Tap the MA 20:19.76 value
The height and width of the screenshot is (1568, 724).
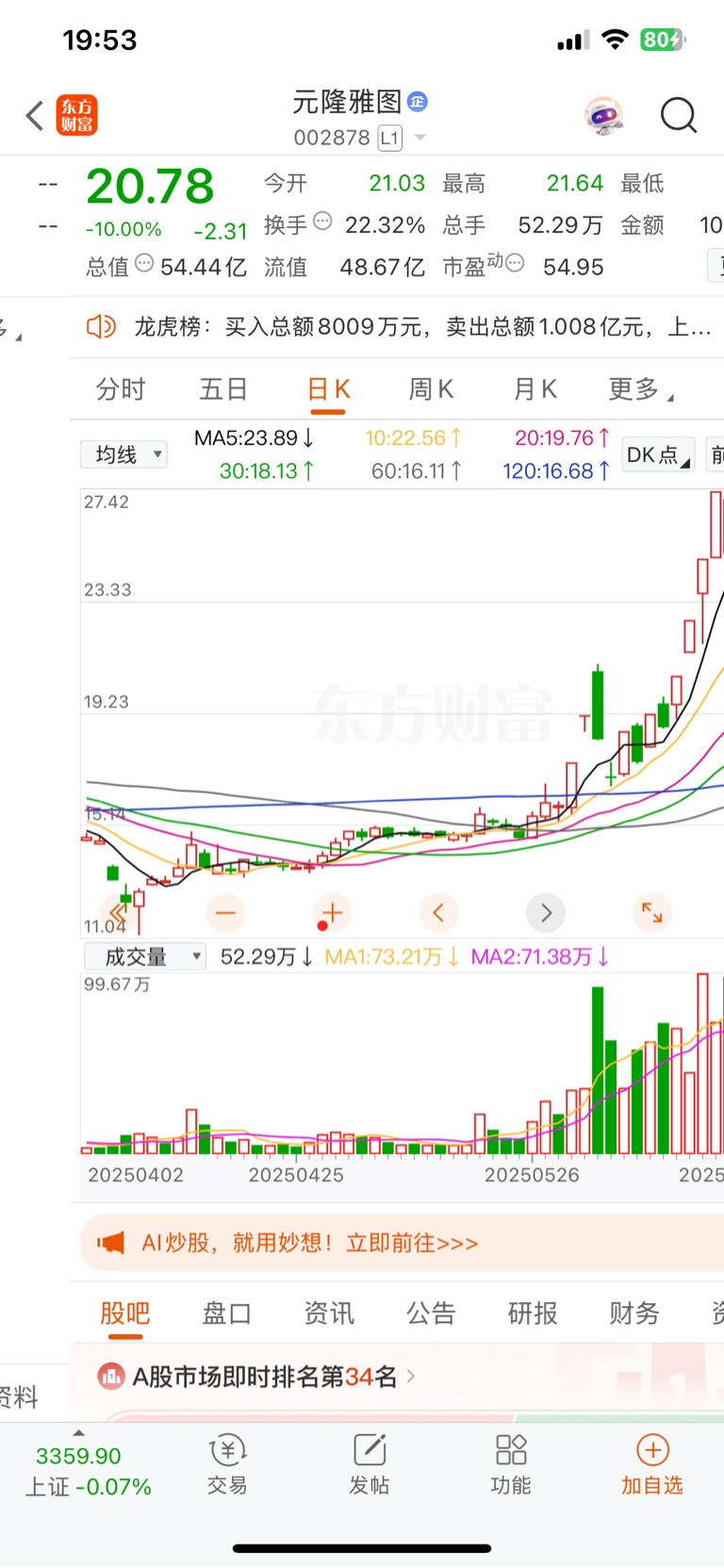pos(563,438)
